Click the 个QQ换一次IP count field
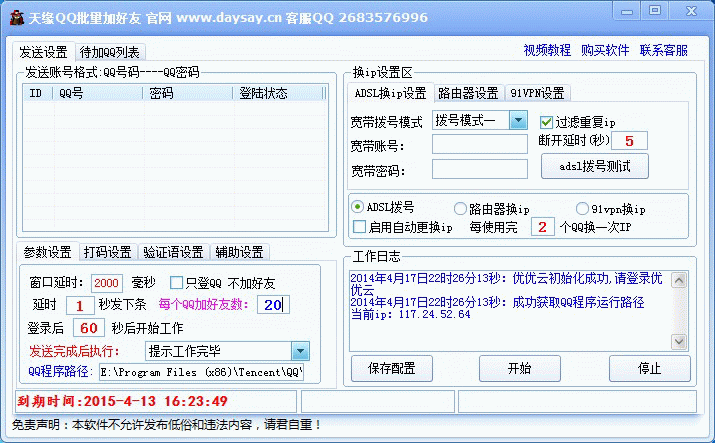 click(542, 227)
